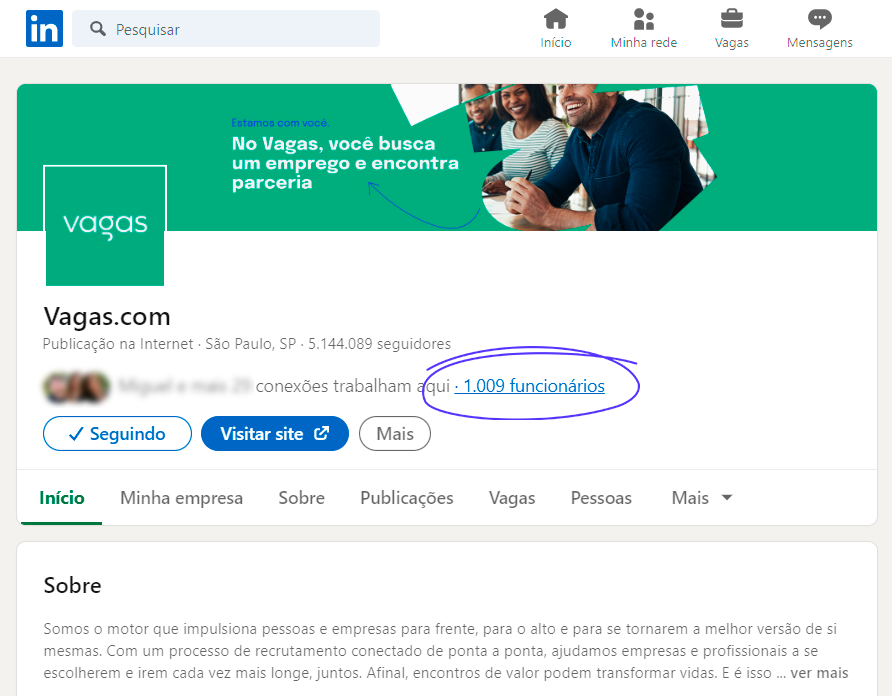Select the Início company tab
Image resolution: width=892 pixels, height=696 pixels.
[x=61, y=498]
